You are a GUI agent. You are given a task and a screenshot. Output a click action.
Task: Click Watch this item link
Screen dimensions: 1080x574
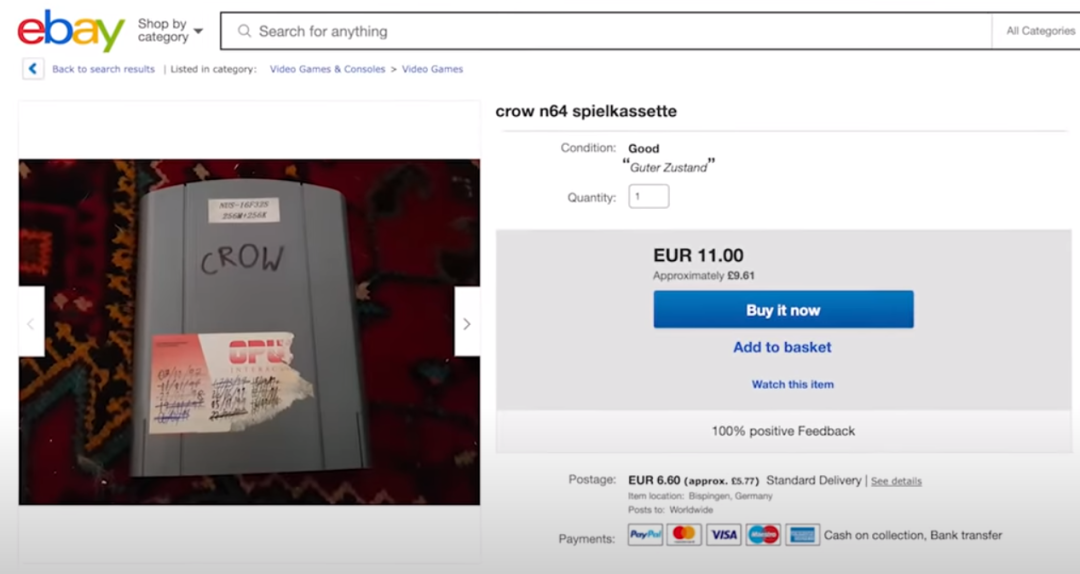(x=793, y=385)
